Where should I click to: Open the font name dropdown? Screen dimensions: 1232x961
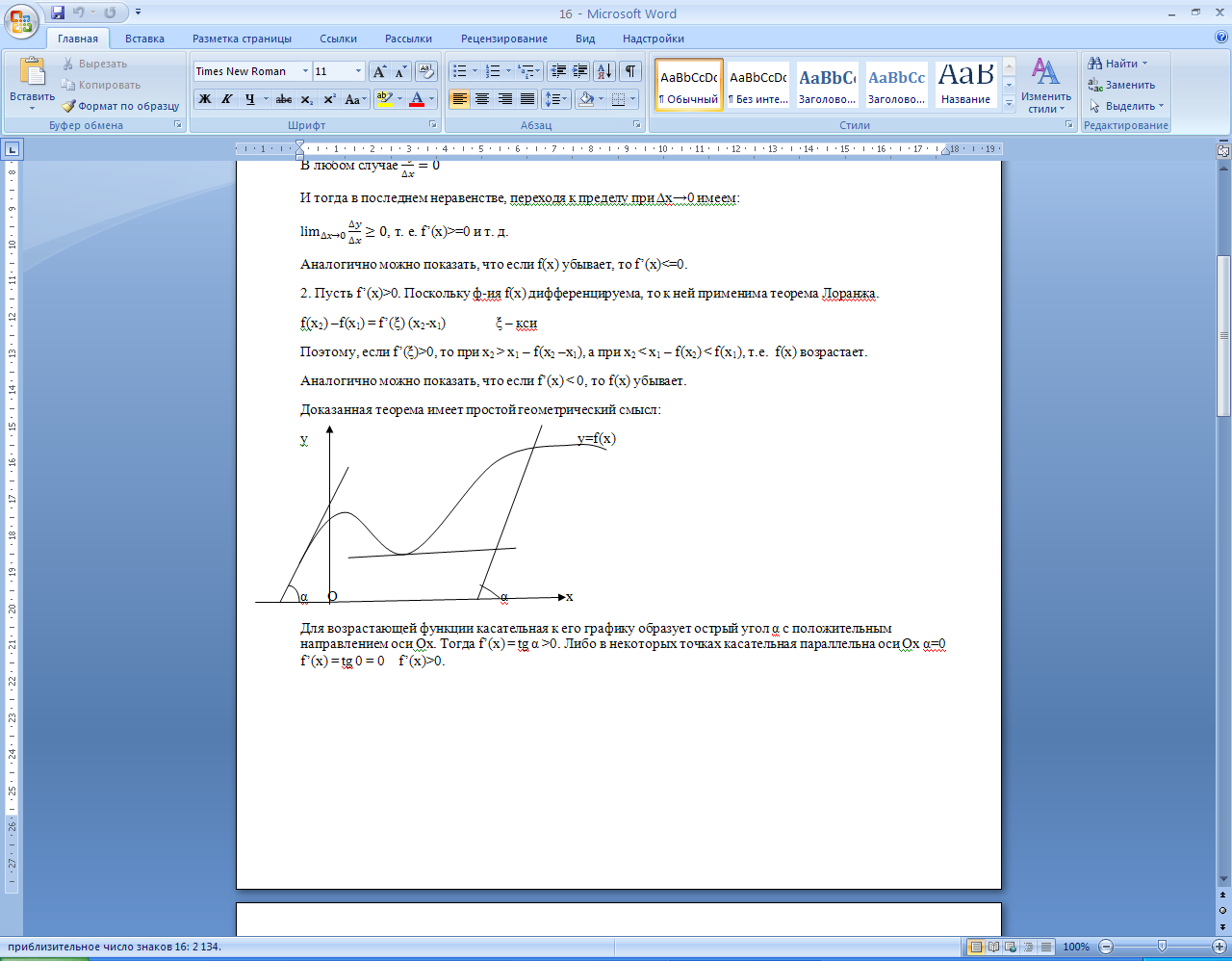pyautogui.click(x=305, y=71)
